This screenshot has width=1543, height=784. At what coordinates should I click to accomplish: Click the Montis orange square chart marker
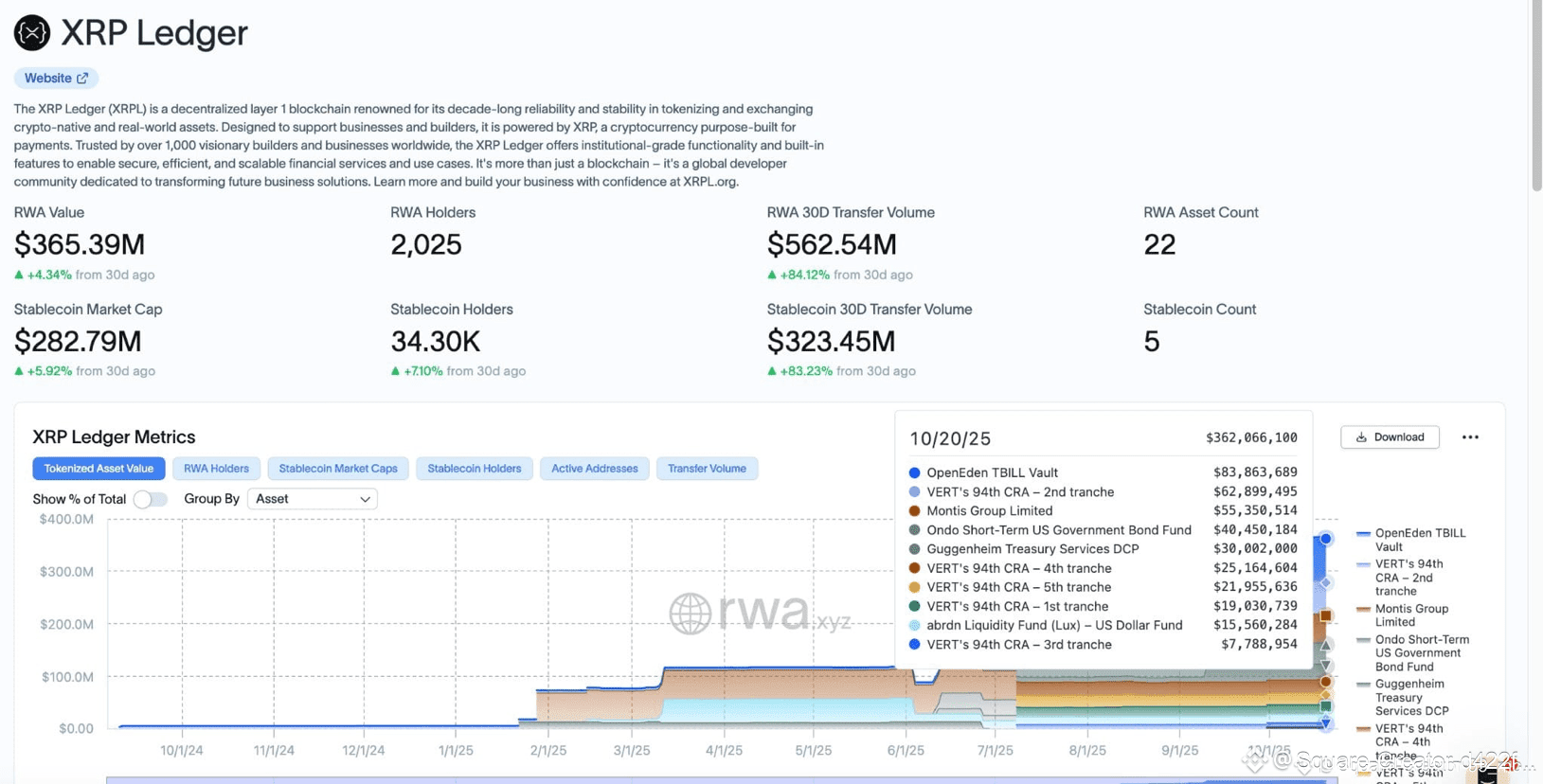coord(1326,616)
